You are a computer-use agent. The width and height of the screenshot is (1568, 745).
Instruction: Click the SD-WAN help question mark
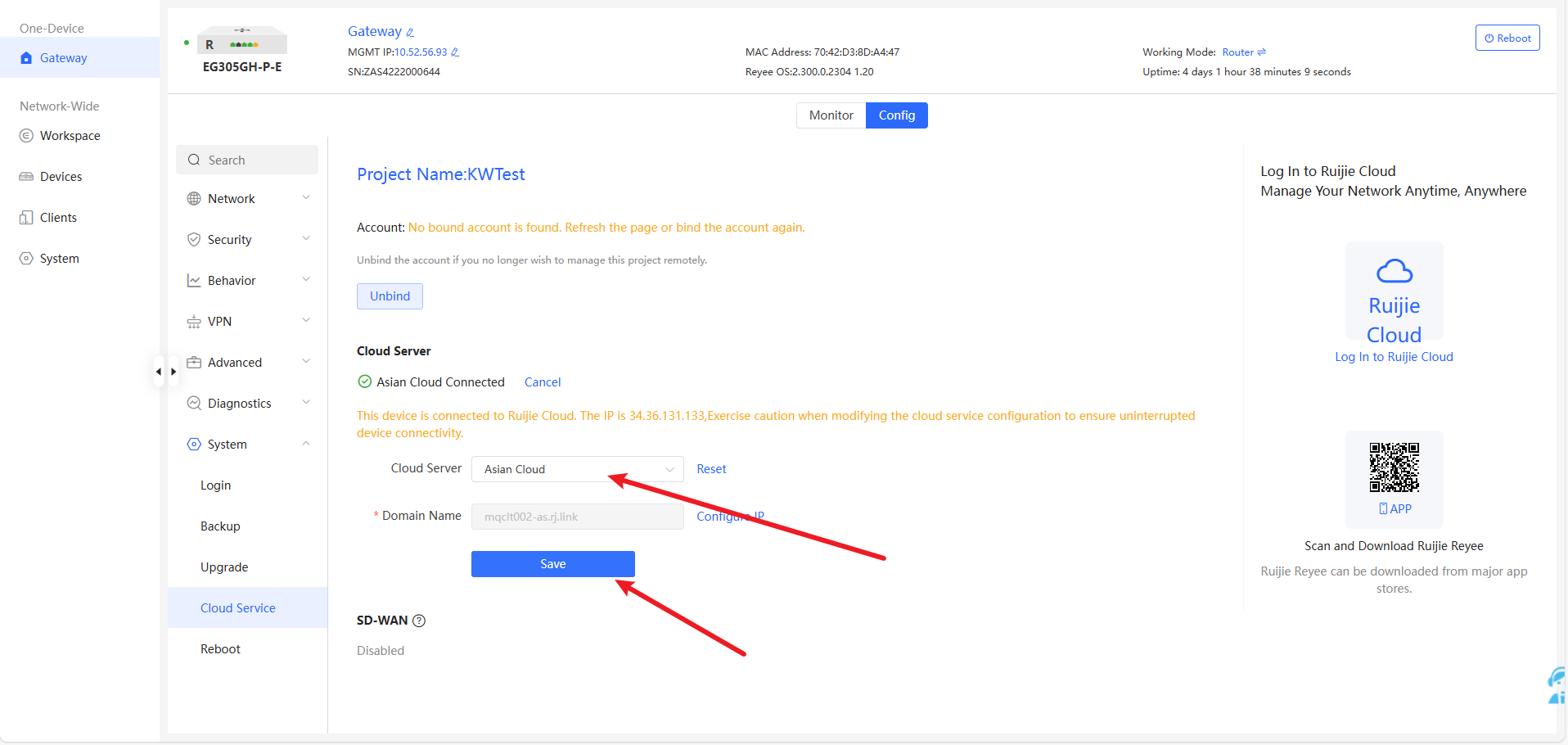pos(419,621)
